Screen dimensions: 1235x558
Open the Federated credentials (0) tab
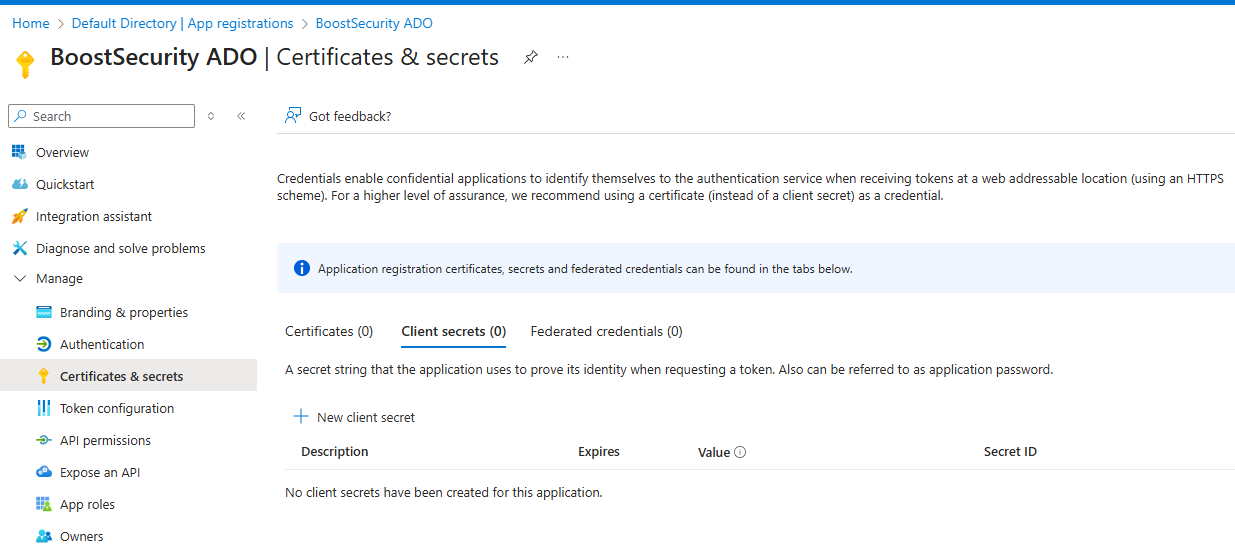tap(606, 331)
